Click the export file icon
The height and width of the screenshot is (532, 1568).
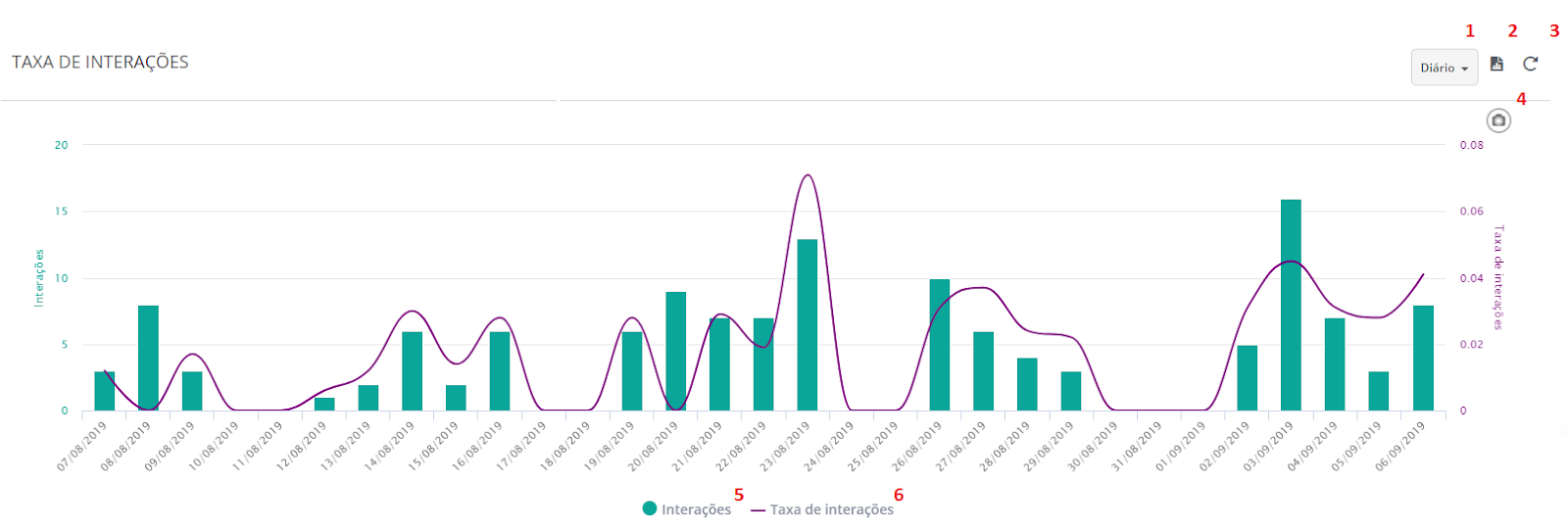click(1496, 64)
